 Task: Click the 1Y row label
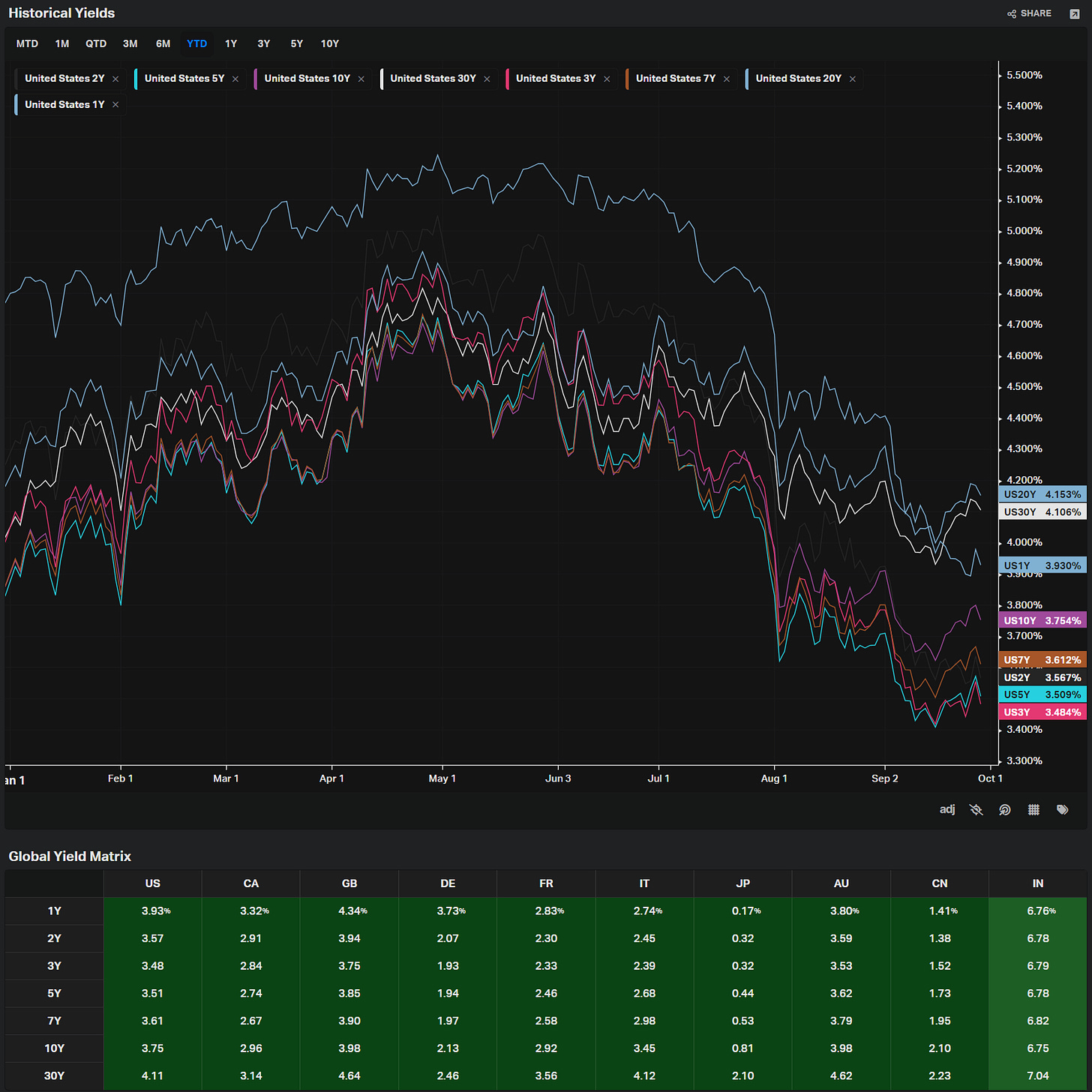click(x=54, y=910)
